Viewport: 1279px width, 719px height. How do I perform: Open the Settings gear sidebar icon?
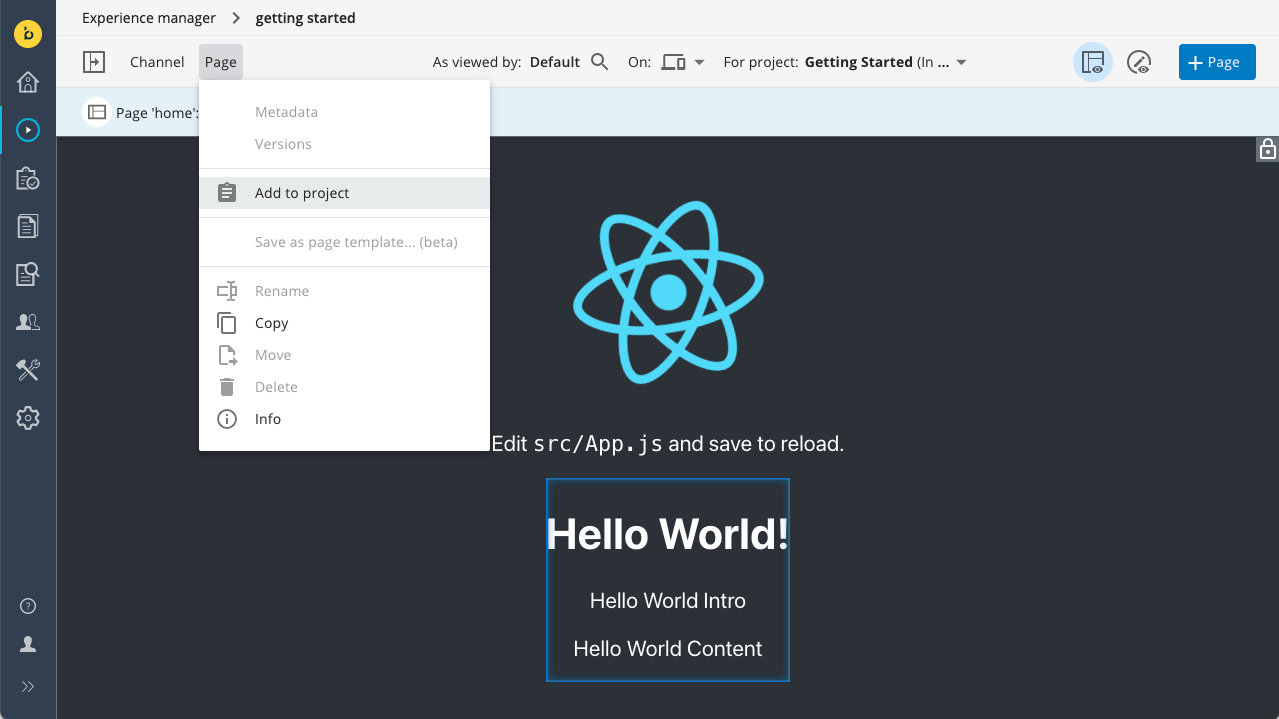coord(28,418)
